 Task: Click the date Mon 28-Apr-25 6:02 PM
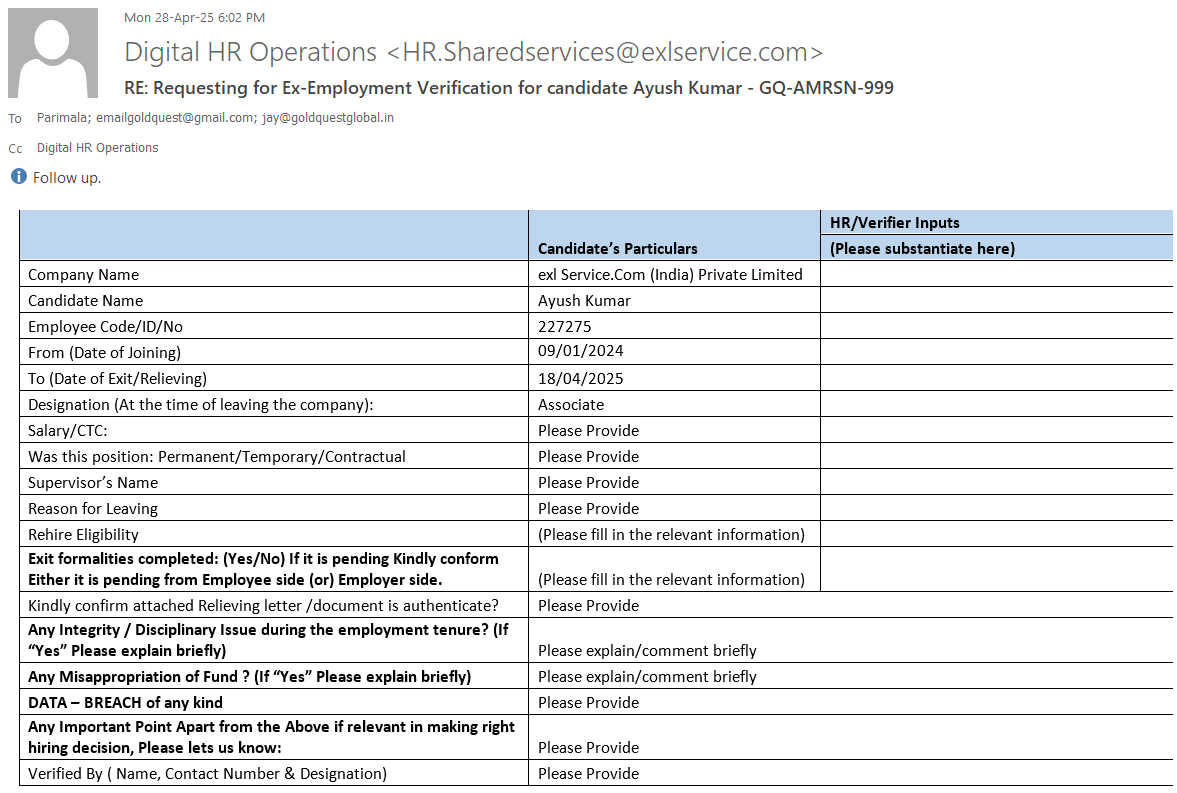(194, 17)
